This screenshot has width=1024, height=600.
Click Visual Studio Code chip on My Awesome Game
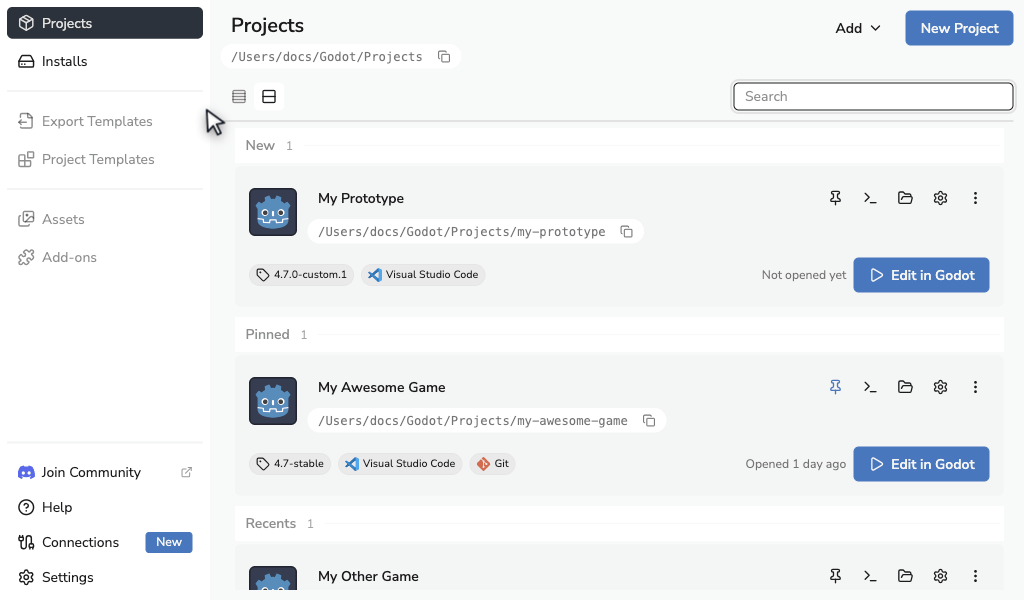pos(400,464)
